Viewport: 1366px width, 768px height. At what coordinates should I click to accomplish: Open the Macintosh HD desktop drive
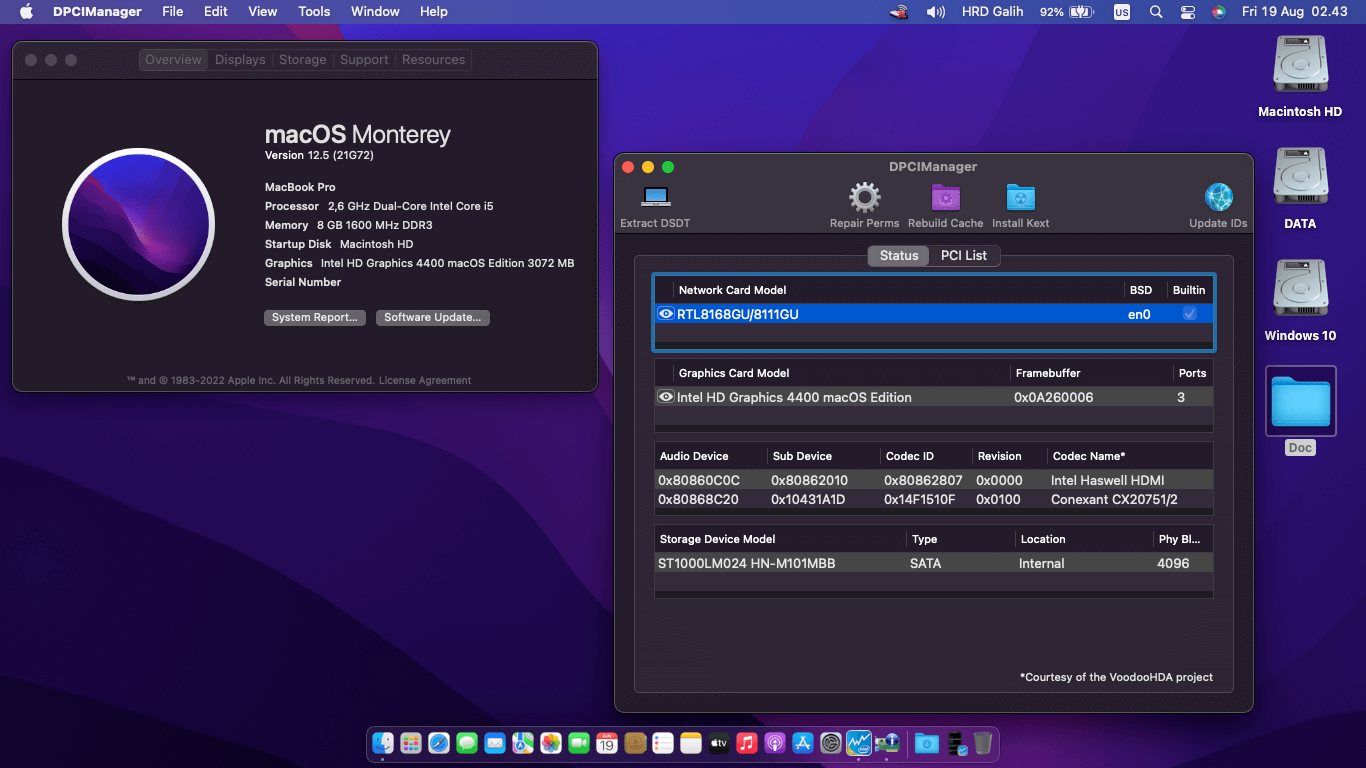[x=1300, y=65]
